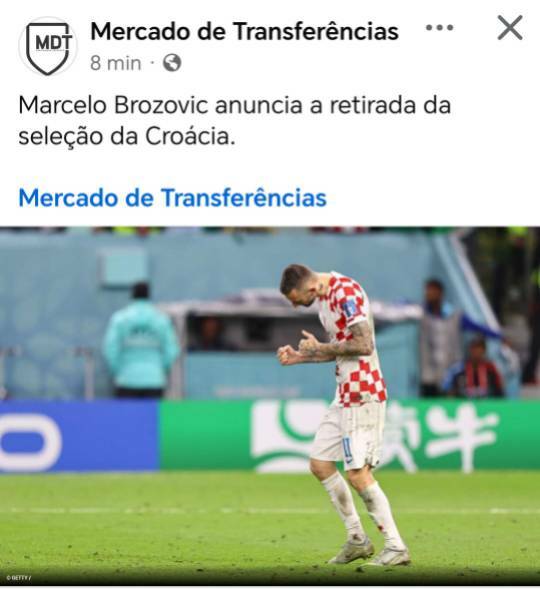Follow the blue Mercado de Transferências link
This screenshot has width=540, height=589.
pyautogui.click(x=172, y=198)
